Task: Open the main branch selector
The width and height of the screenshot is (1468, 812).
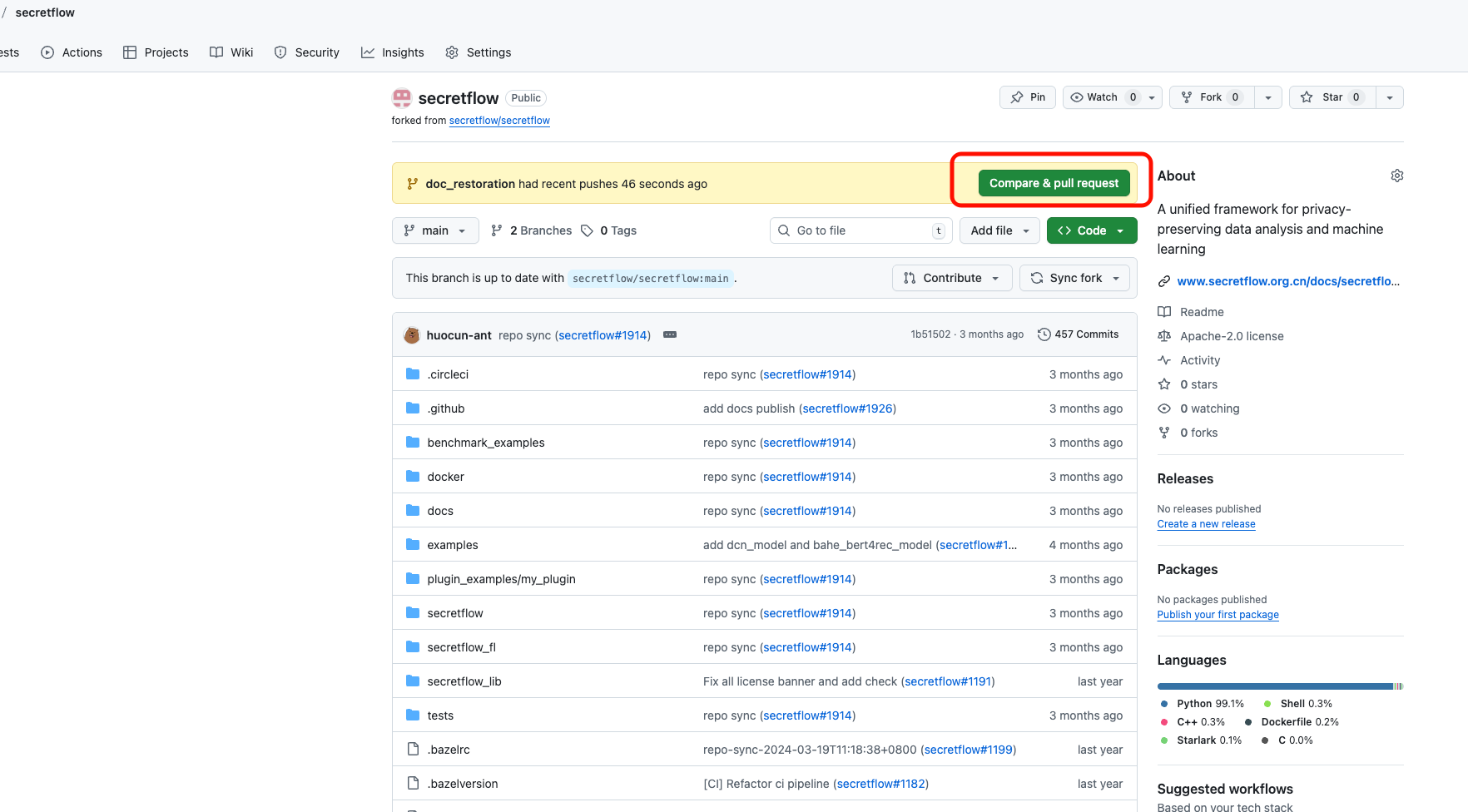Action: point(435,230)
